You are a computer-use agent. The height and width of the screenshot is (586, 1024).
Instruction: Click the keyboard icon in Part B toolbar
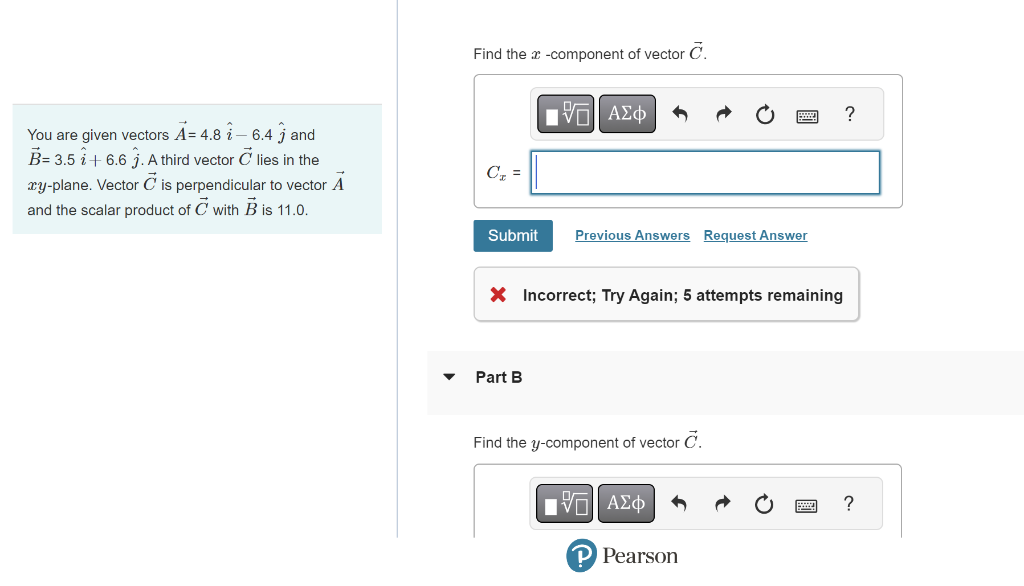tap(806, 503)
